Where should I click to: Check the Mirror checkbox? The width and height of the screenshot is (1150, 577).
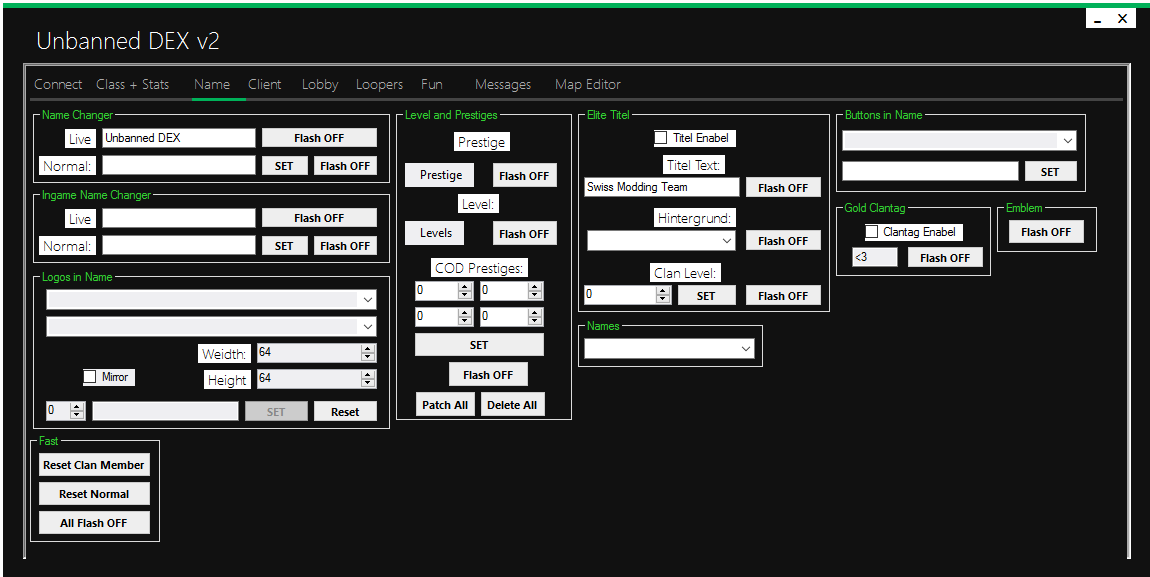[x=90, y=377]
